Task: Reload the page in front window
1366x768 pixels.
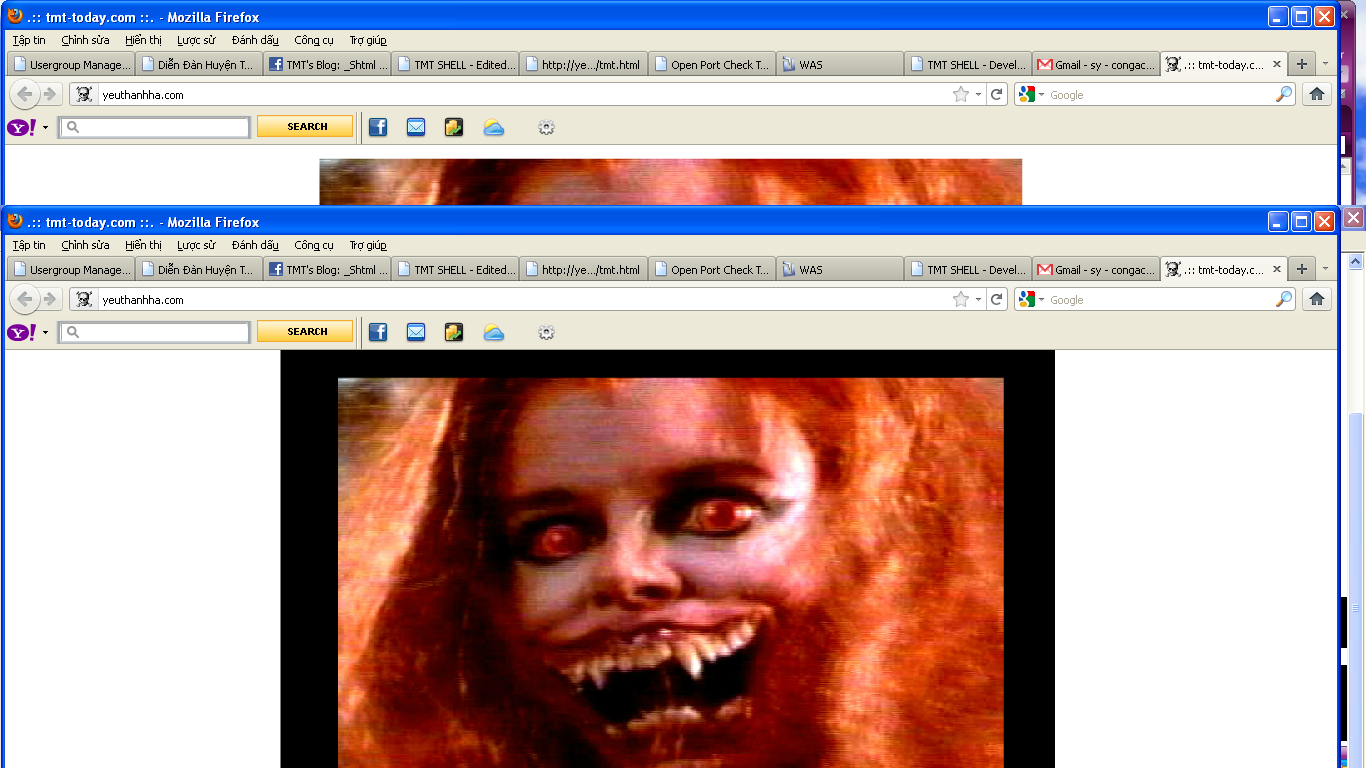Action: point(996,299)
